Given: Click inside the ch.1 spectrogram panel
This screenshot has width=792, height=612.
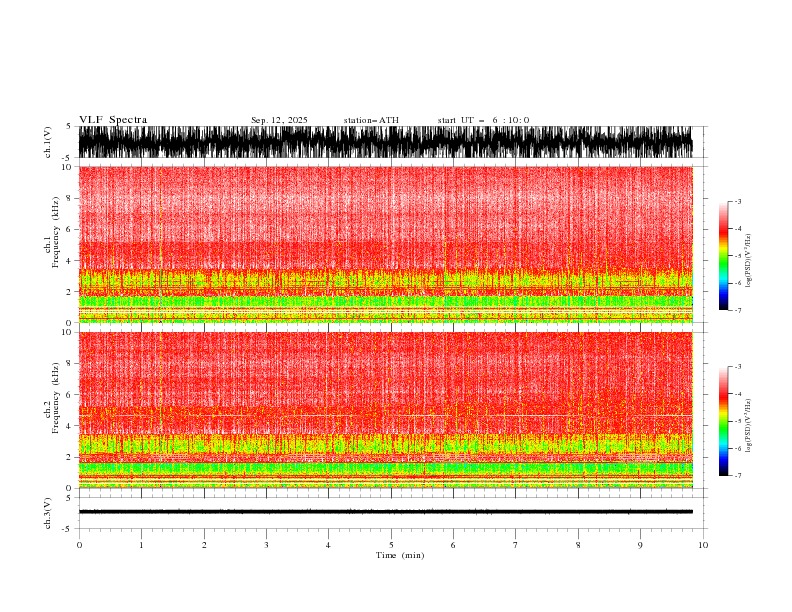Looking at the screenshot, I should (x=385, y=244).
